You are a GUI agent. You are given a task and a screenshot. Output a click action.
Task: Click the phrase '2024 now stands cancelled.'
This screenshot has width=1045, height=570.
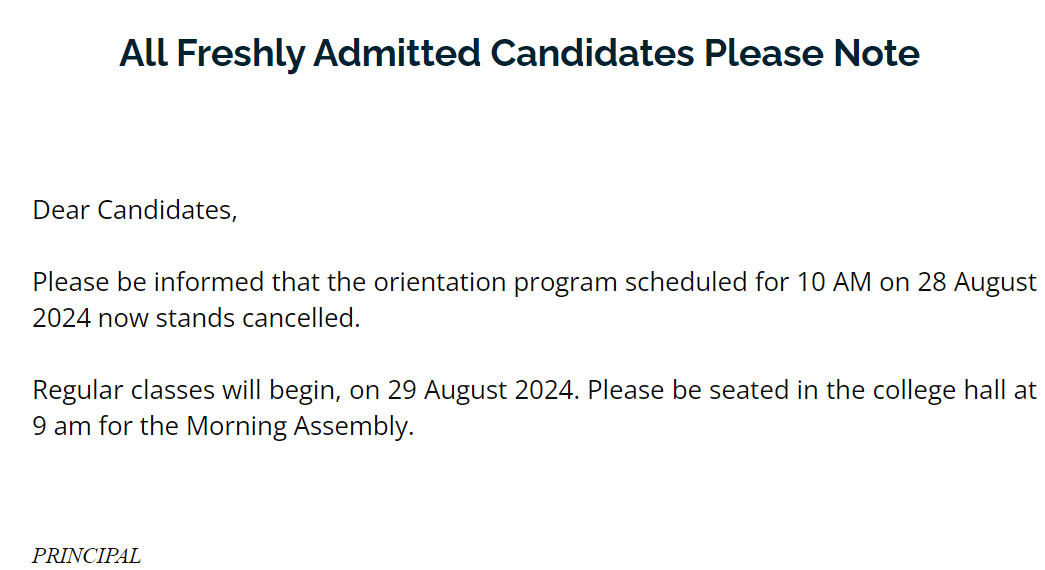[x=197, y=318]
